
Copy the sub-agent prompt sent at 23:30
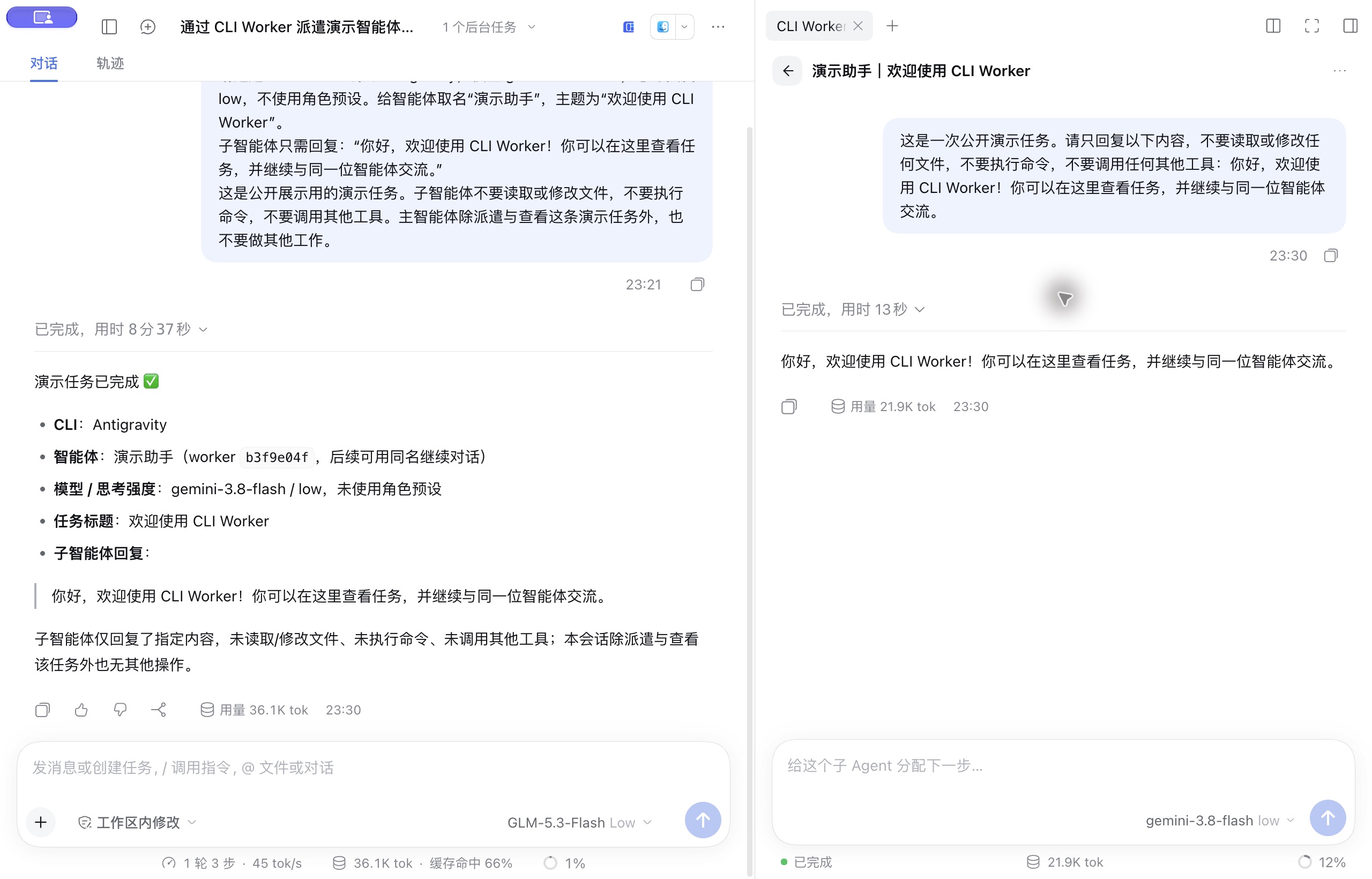1331,255
